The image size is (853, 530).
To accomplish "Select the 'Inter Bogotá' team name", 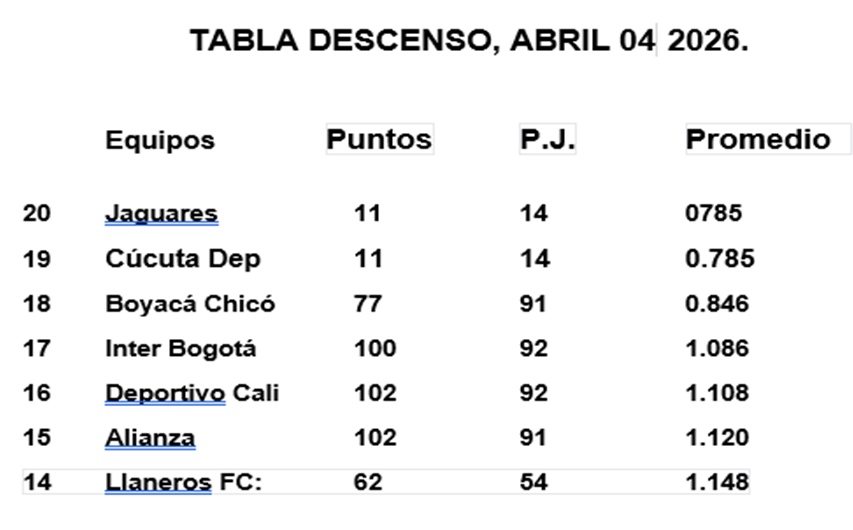I will click(x=181, y=349).
